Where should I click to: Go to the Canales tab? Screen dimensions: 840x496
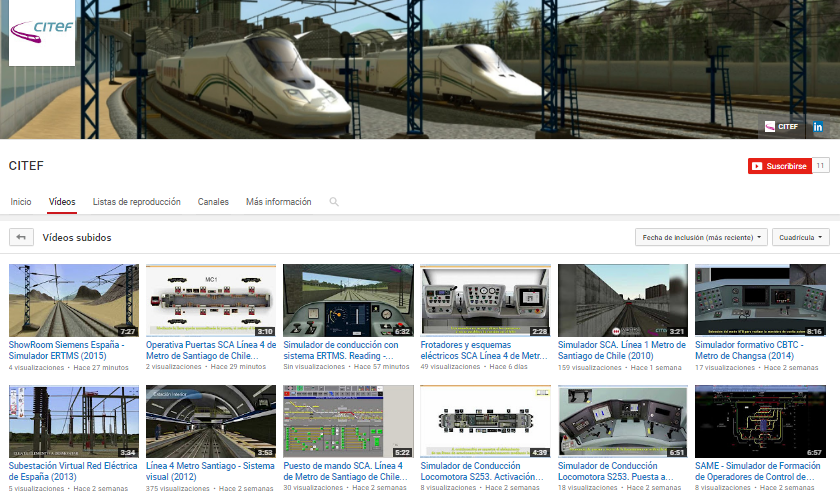213,202
